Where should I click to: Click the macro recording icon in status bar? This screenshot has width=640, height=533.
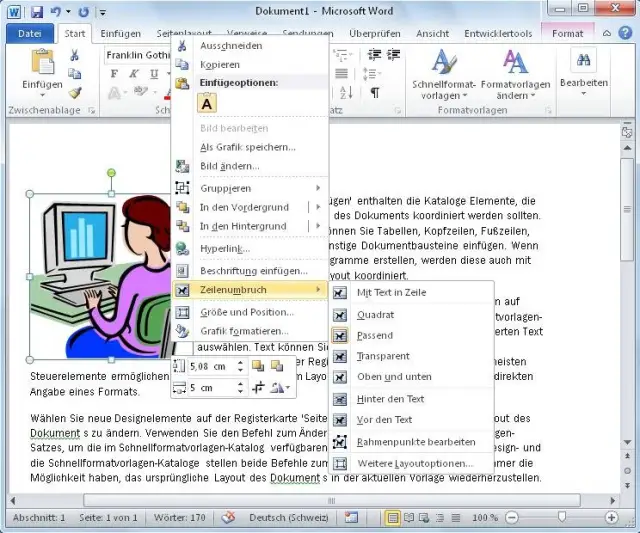[x=351, y=517]
